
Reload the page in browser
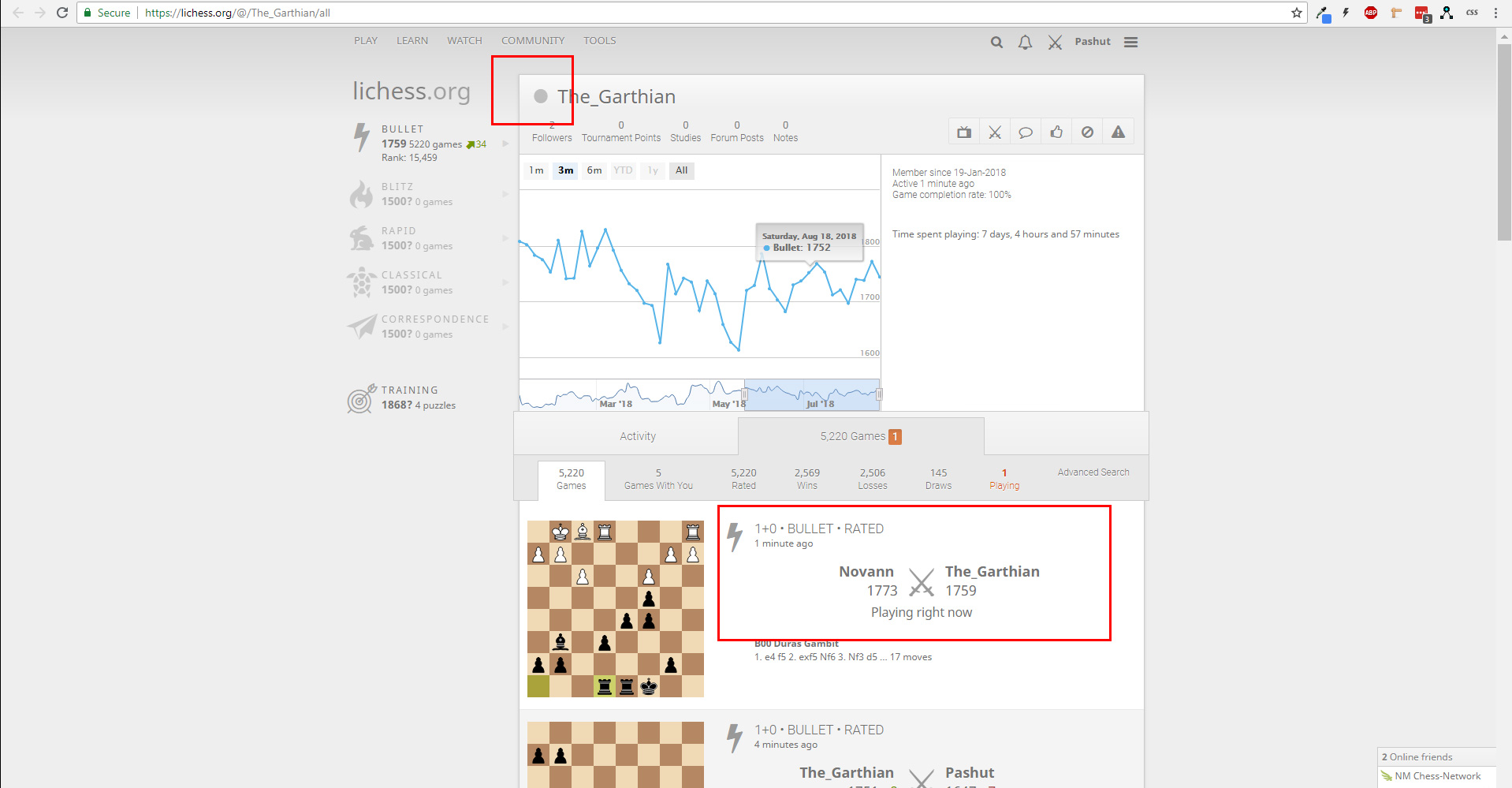pyautogui.click(x=62, y=13)
